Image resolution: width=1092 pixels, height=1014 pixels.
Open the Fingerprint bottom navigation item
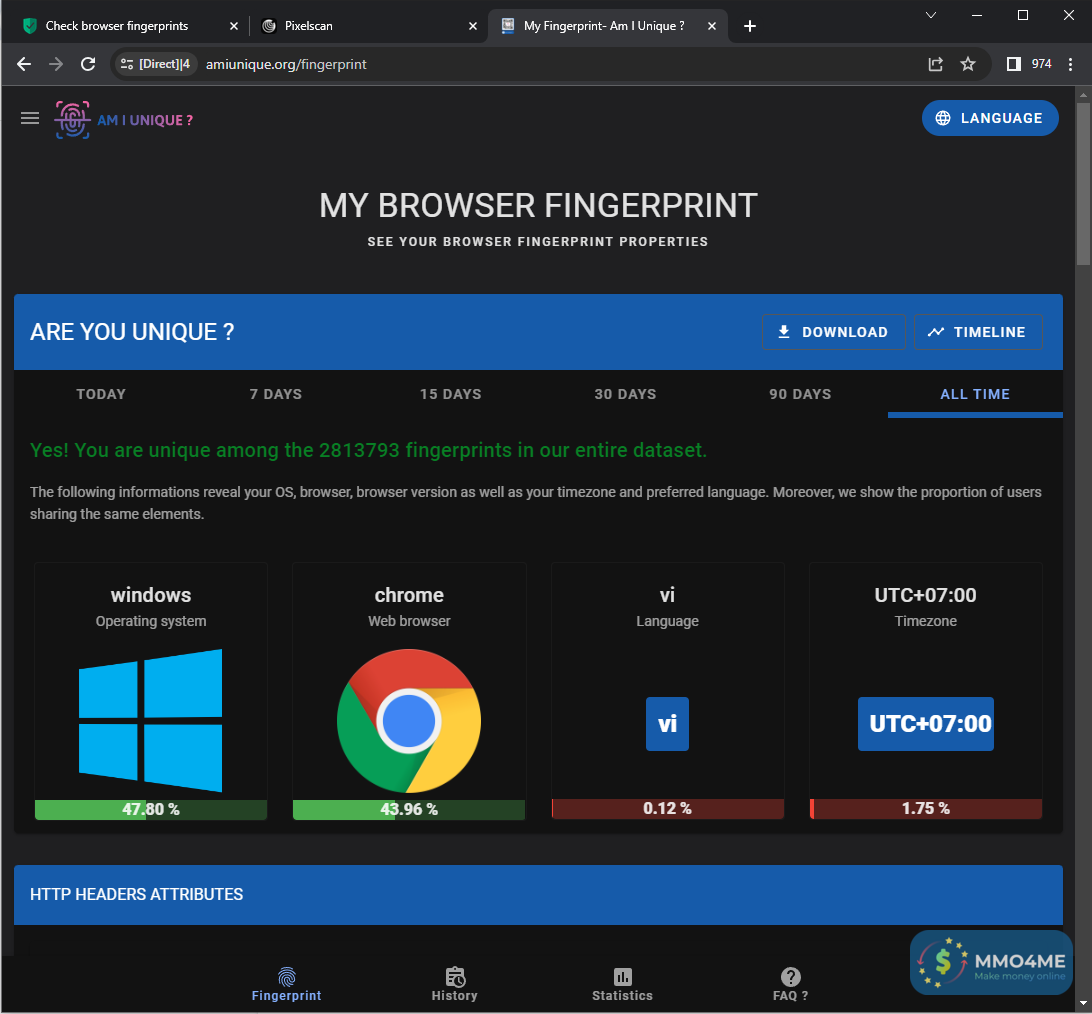pos(286,985)
